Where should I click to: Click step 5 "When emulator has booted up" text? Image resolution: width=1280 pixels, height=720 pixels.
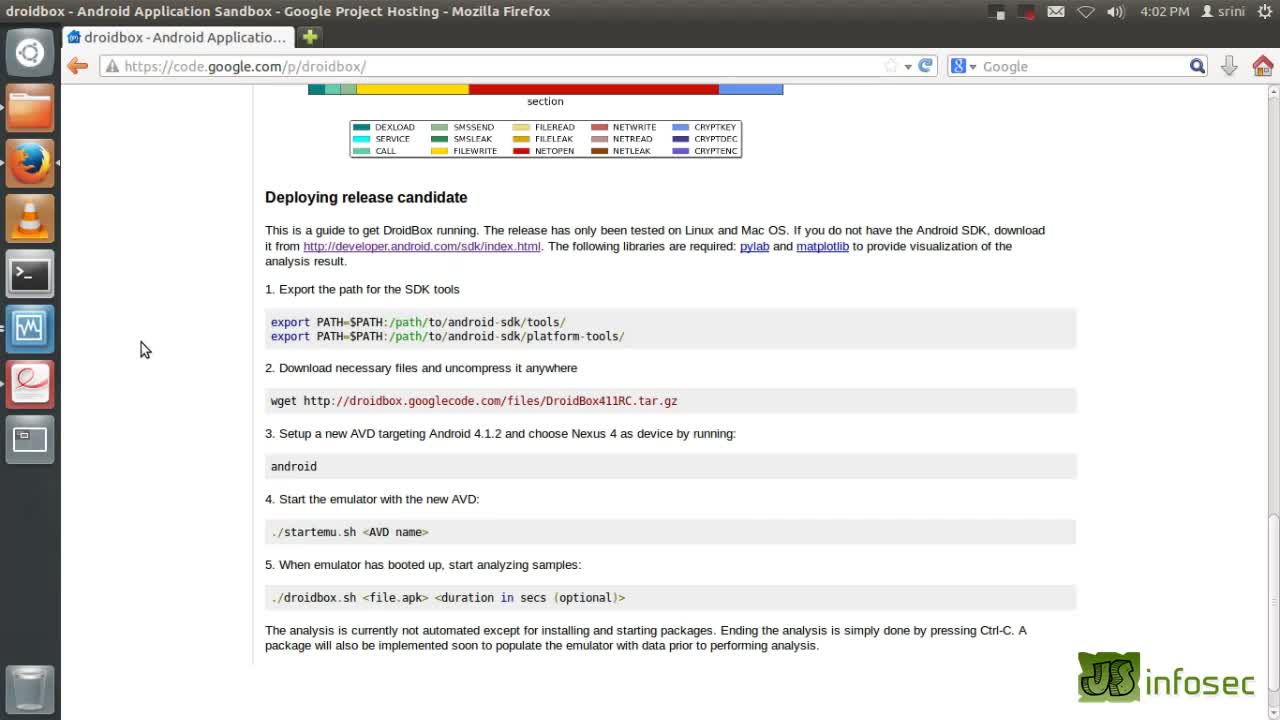coord(423,565)
